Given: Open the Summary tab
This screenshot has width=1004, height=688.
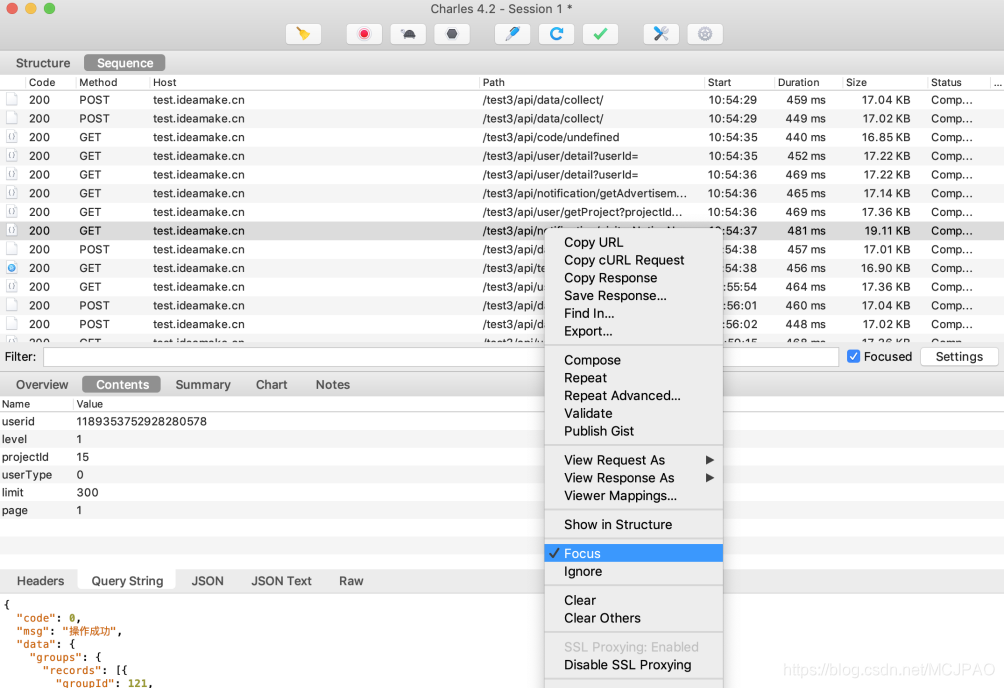Looking at the screenshot, I should pos(203,384).
